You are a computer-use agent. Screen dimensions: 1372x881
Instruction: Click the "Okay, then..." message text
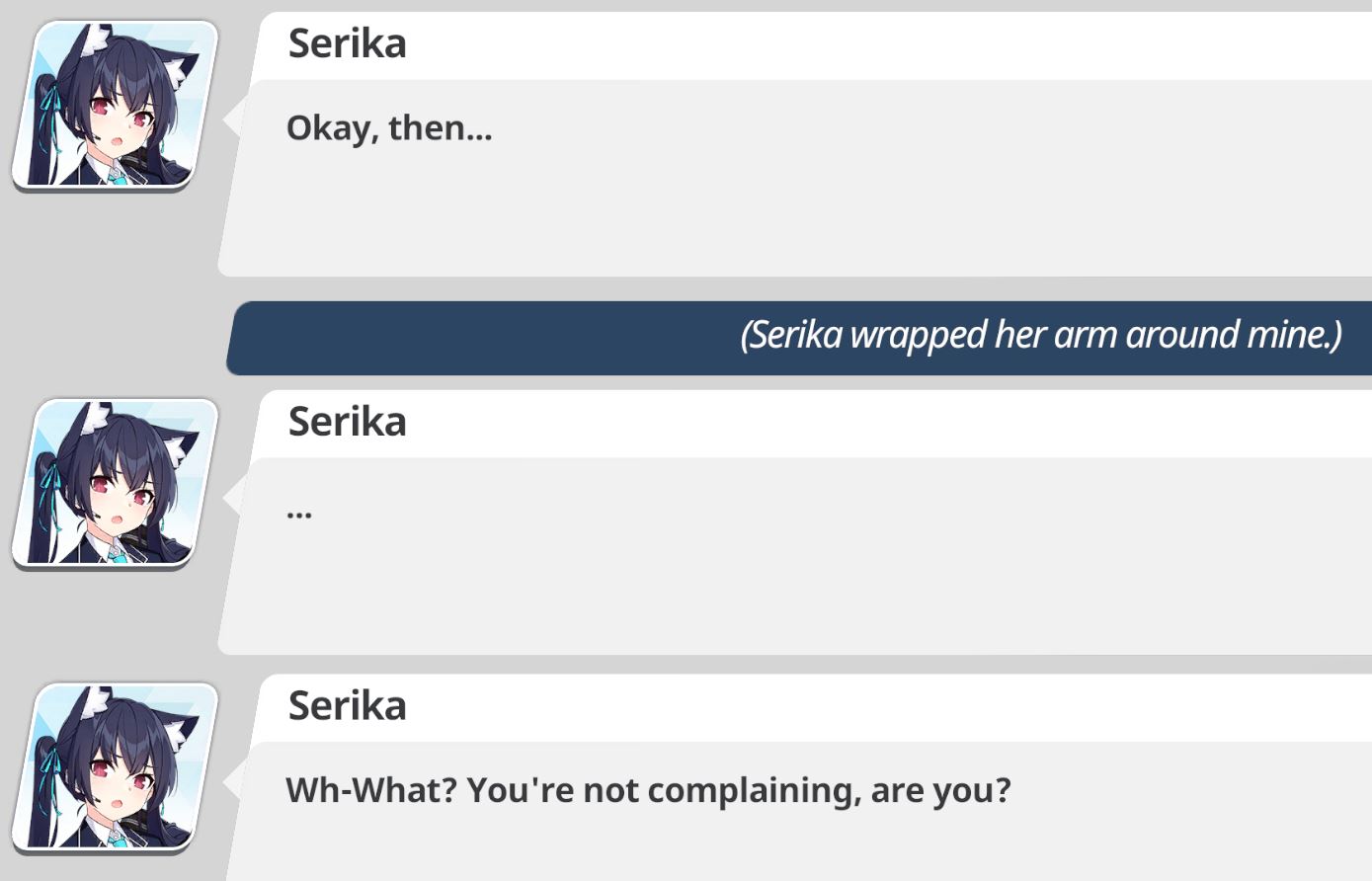(x=388, y=128)
